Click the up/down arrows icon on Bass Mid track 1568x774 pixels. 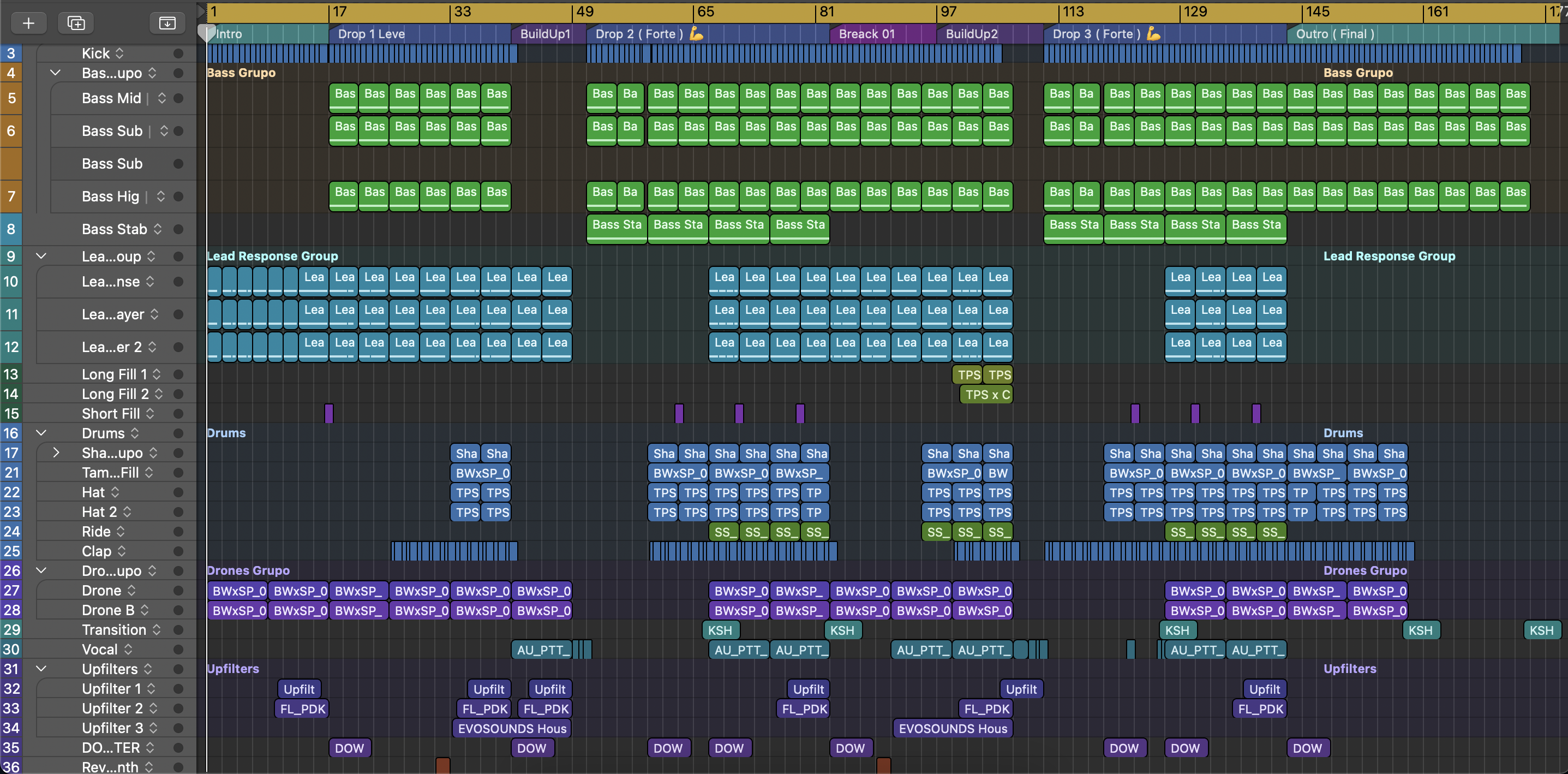(x=162, y=98)
